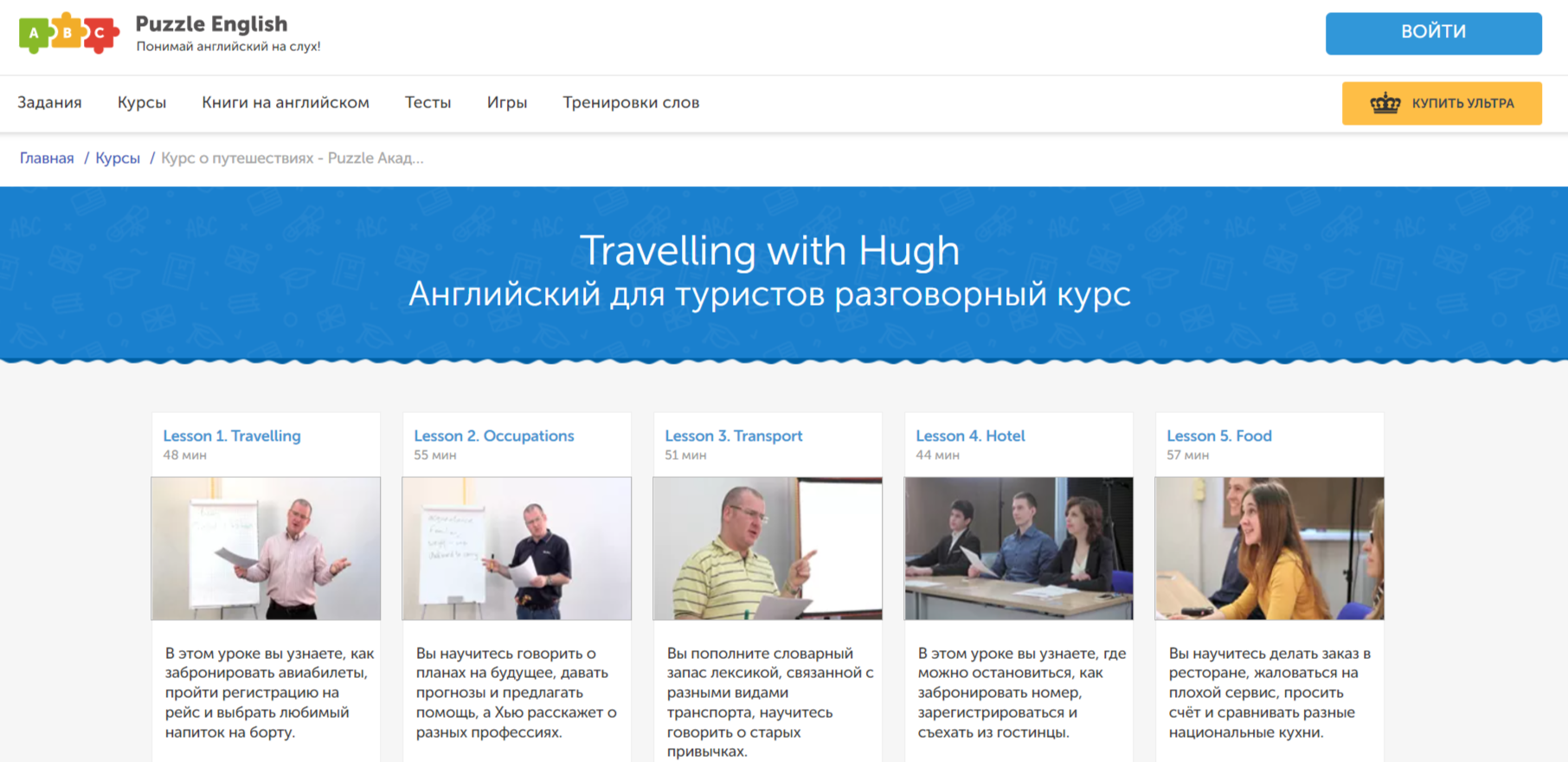
Task: Click the Puzzle English ABC logo
Action: 68,33
